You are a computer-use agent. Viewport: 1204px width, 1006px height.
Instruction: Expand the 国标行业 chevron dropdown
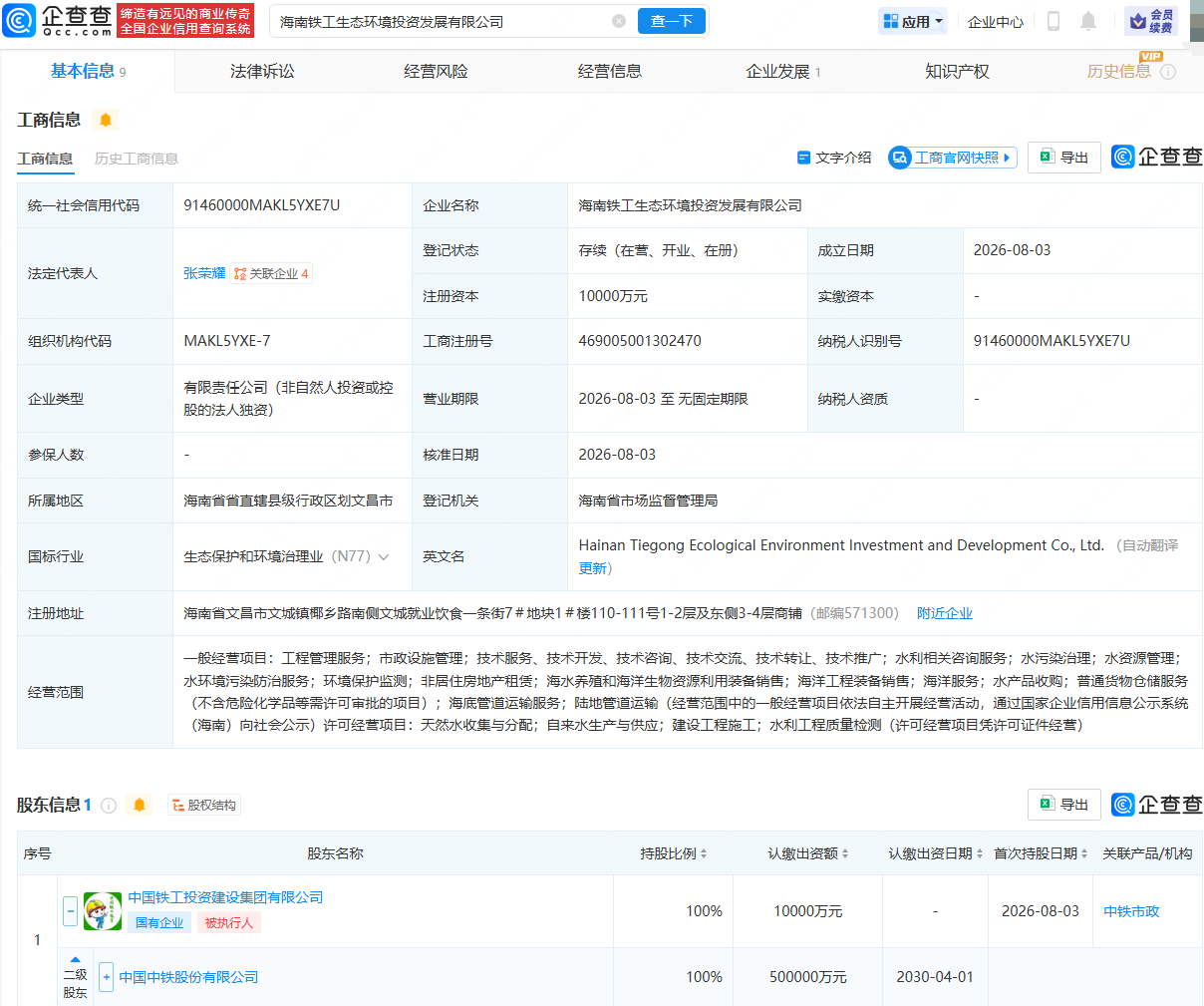[384, 556]
